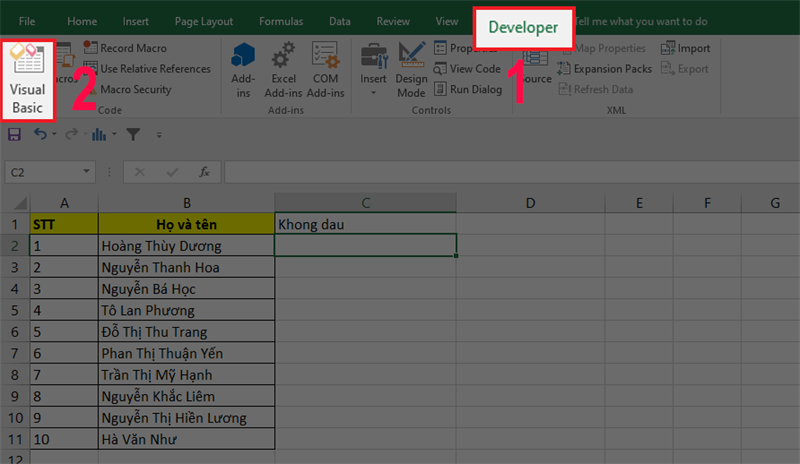Switch to the Formulas tab
800x464 pixels.
pos(281,21)
